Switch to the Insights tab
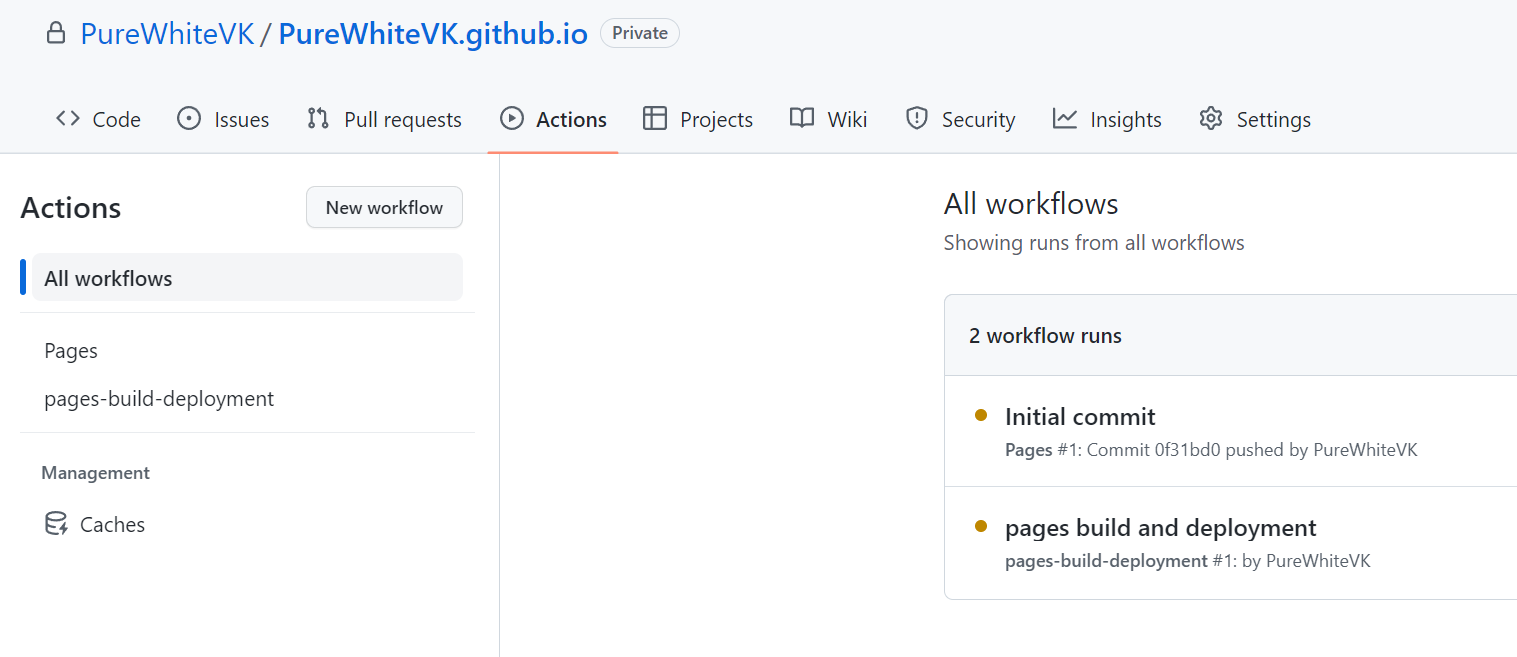This screenshot has width=1517, height=657. click(x=1125, y=120)
